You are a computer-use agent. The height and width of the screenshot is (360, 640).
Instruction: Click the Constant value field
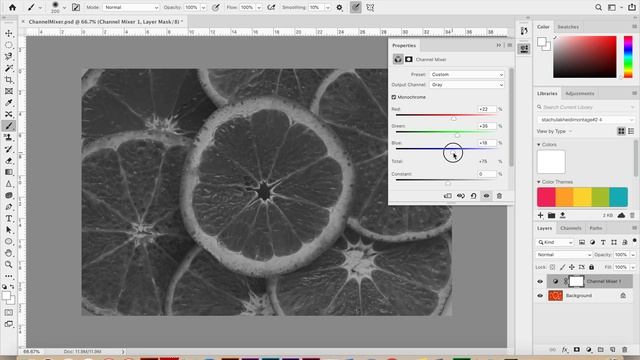tap(487, 174)
